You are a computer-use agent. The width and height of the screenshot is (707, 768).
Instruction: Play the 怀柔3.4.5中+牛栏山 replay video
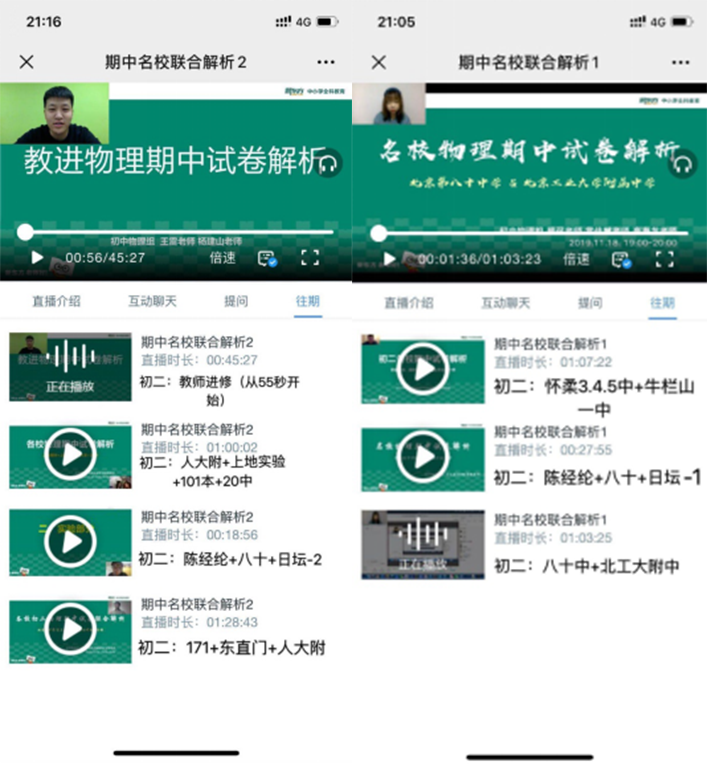coord(424,371)
